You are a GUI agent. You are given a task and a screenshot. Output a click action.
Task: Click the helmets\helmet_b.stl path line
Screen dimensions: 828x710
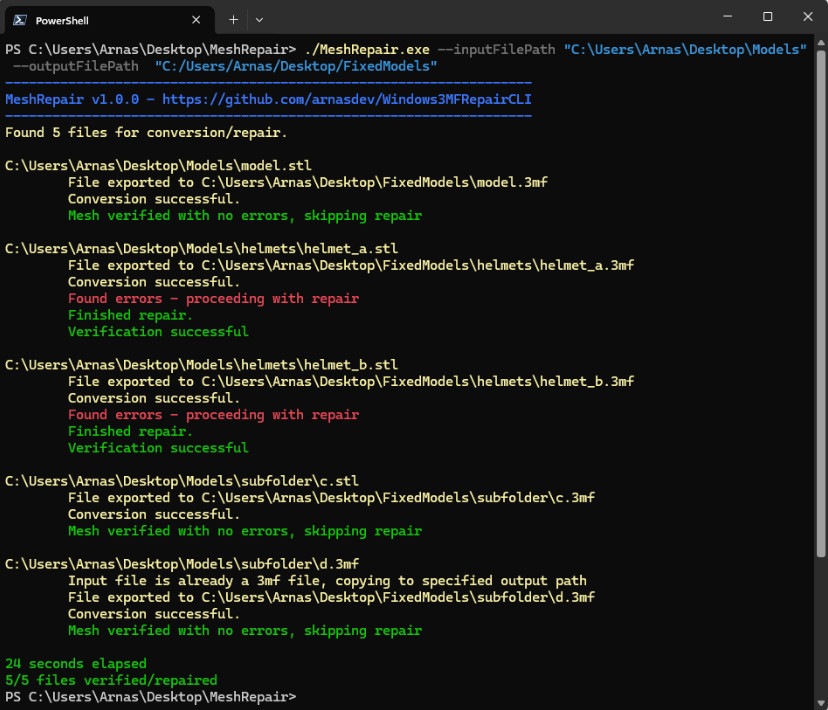(202, 365)
